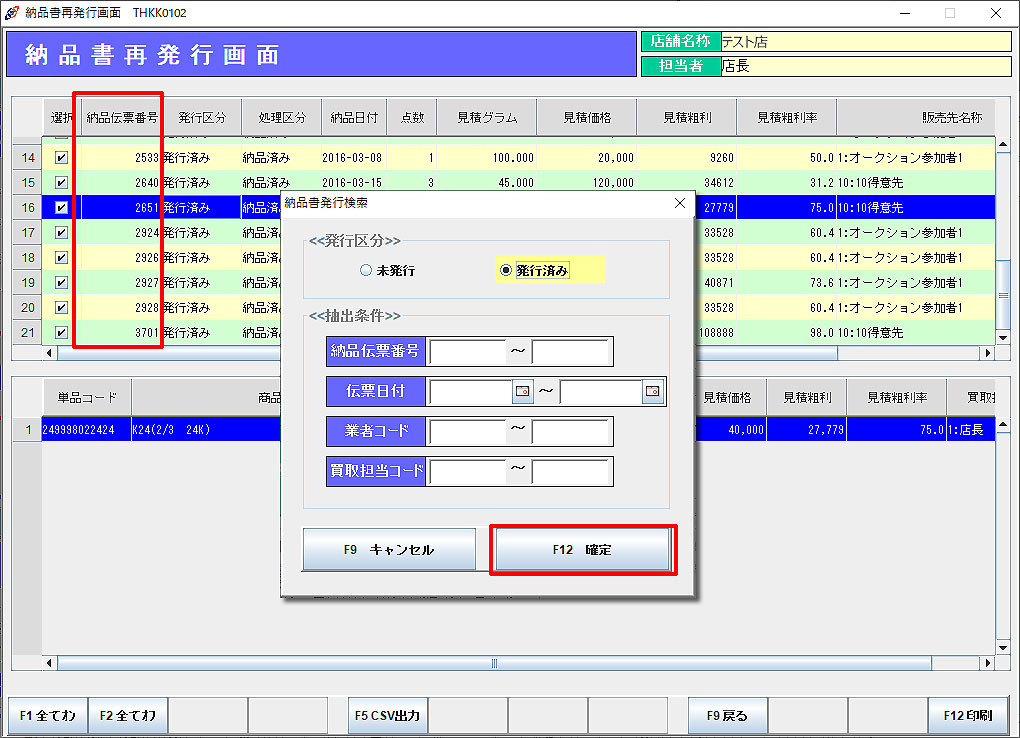The height and width of the screenshot is (738, 1020).
Task: Click the upper table's vertical scrollbar thumb
Action: coord(1003,296)
